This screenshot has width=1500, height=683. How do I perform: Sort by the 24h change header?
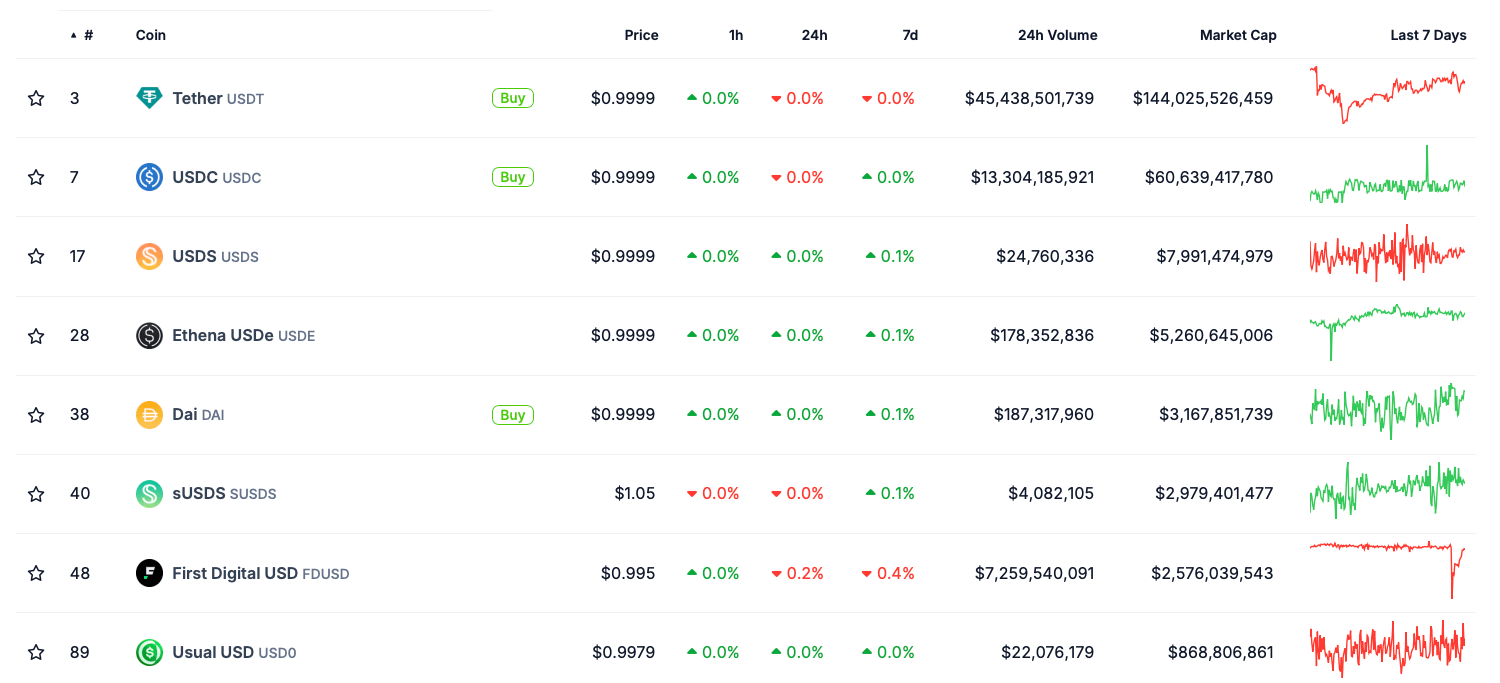(x=814, y=35)
